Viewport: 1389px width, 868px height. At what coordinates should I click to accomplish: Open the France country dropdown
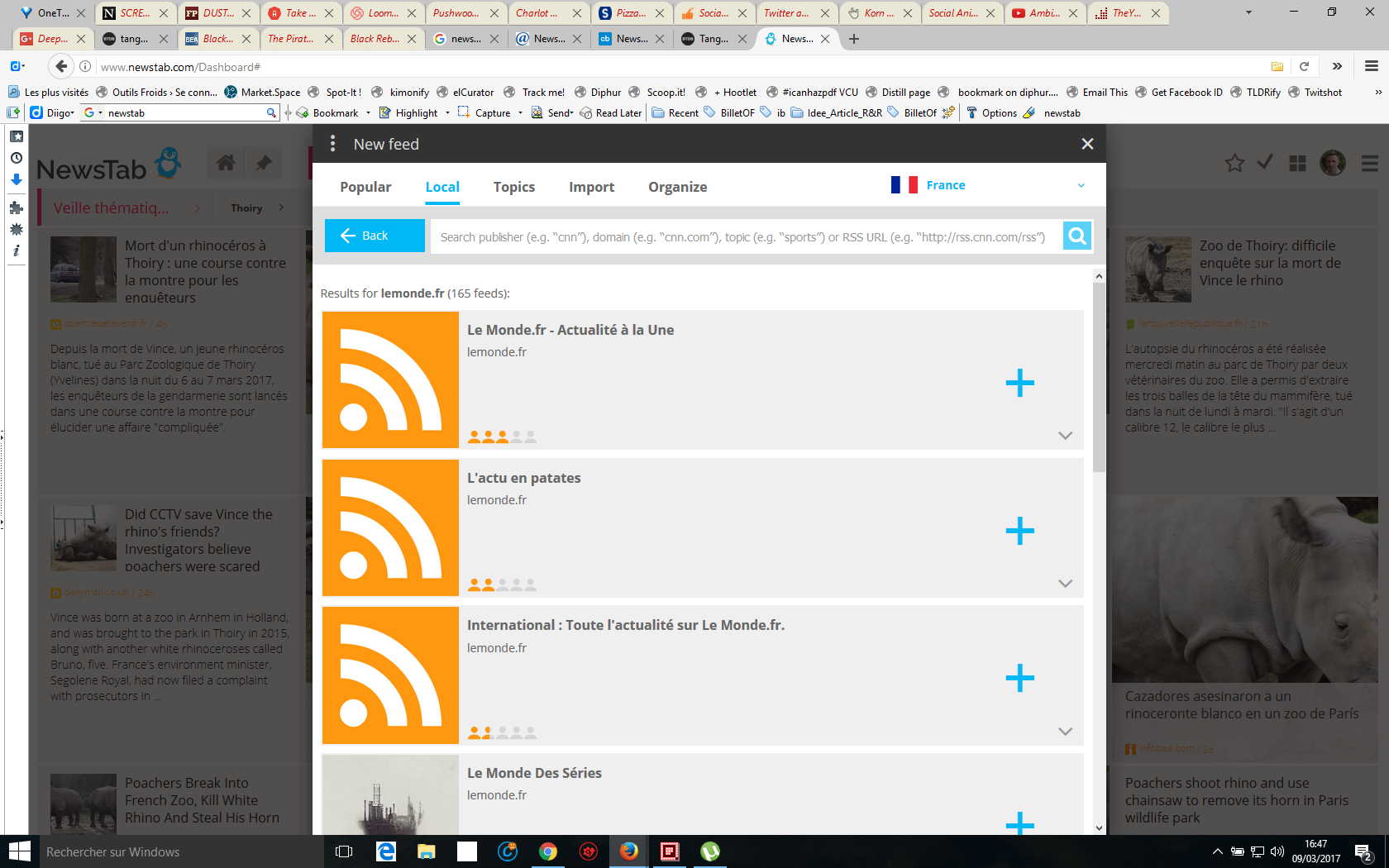coord(988,185)
